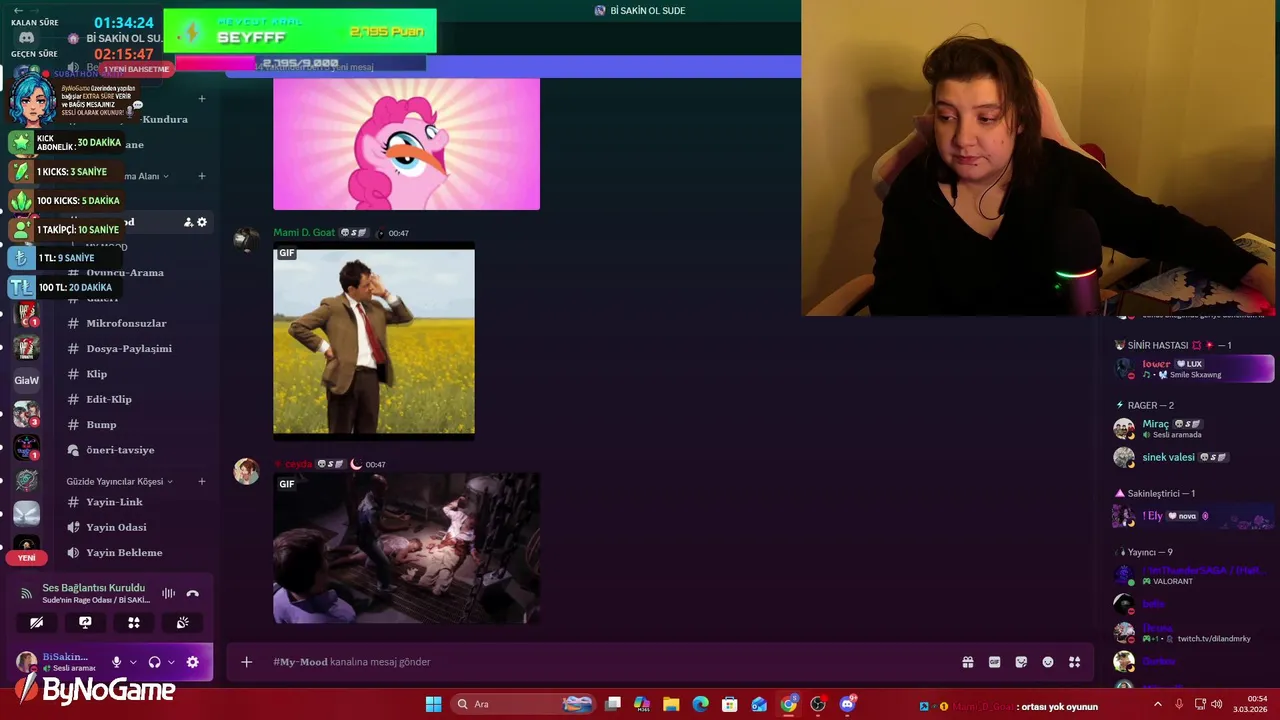Open the Pinkie Pie GIF image
The height and width of the screenshot is (720, 1280).
(406, 144)
